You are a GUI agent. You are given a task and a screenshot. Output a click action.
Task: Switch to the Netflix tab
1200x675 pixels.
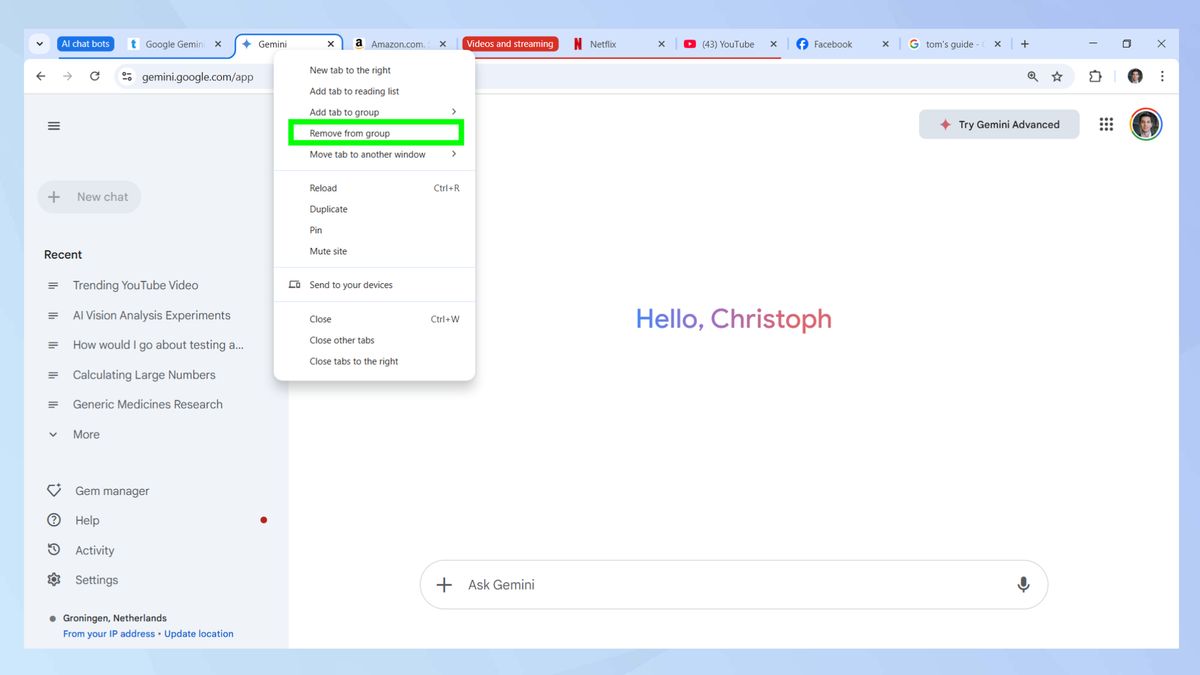(x=604, y=43)
